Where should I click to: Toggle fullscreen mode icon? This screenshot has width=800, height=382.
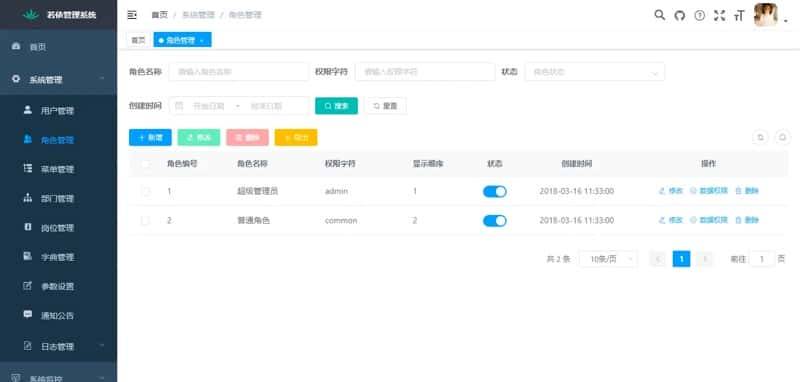pos(719,15)
